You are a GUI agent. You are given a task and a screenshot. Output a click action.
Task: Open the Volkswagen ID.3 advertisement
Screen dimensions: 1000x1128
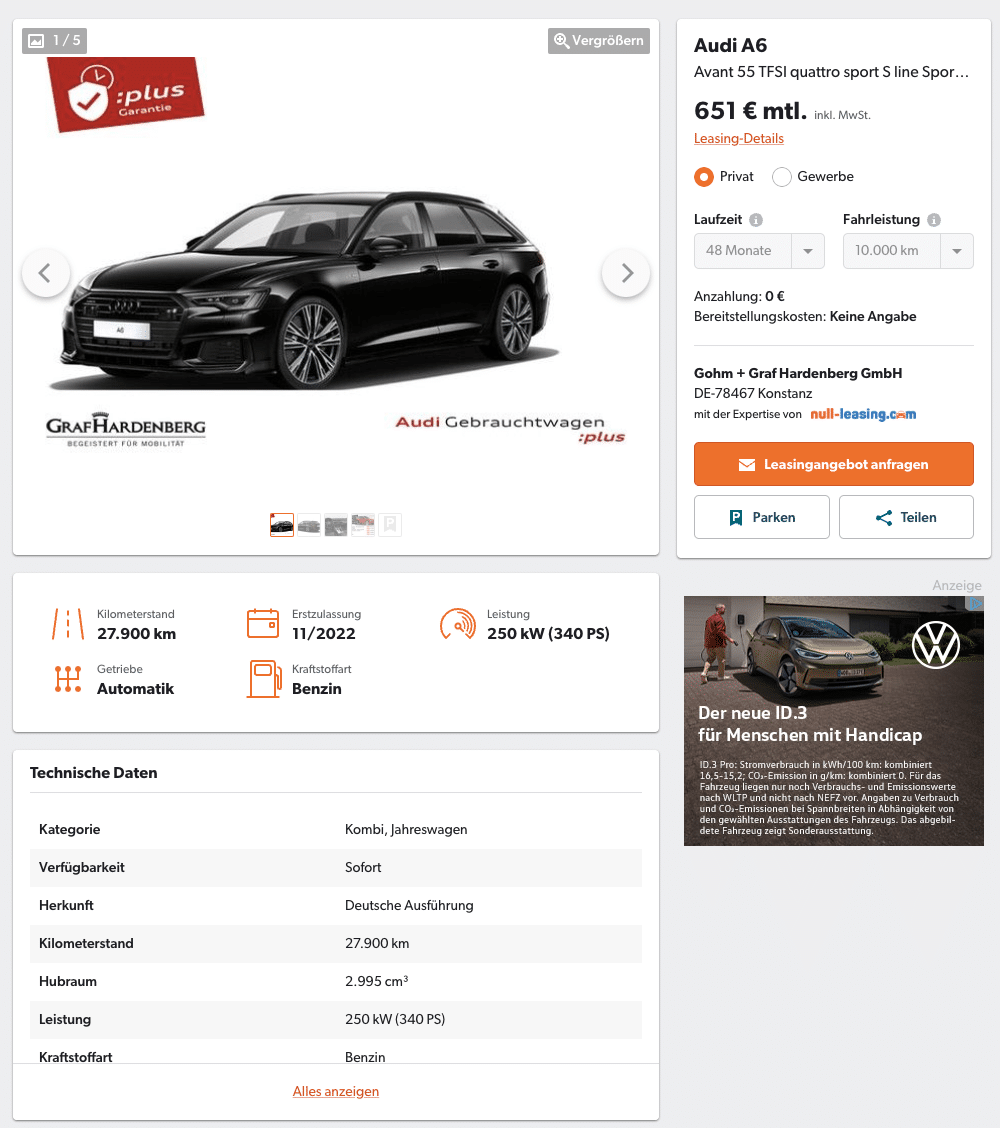(834, 721)
